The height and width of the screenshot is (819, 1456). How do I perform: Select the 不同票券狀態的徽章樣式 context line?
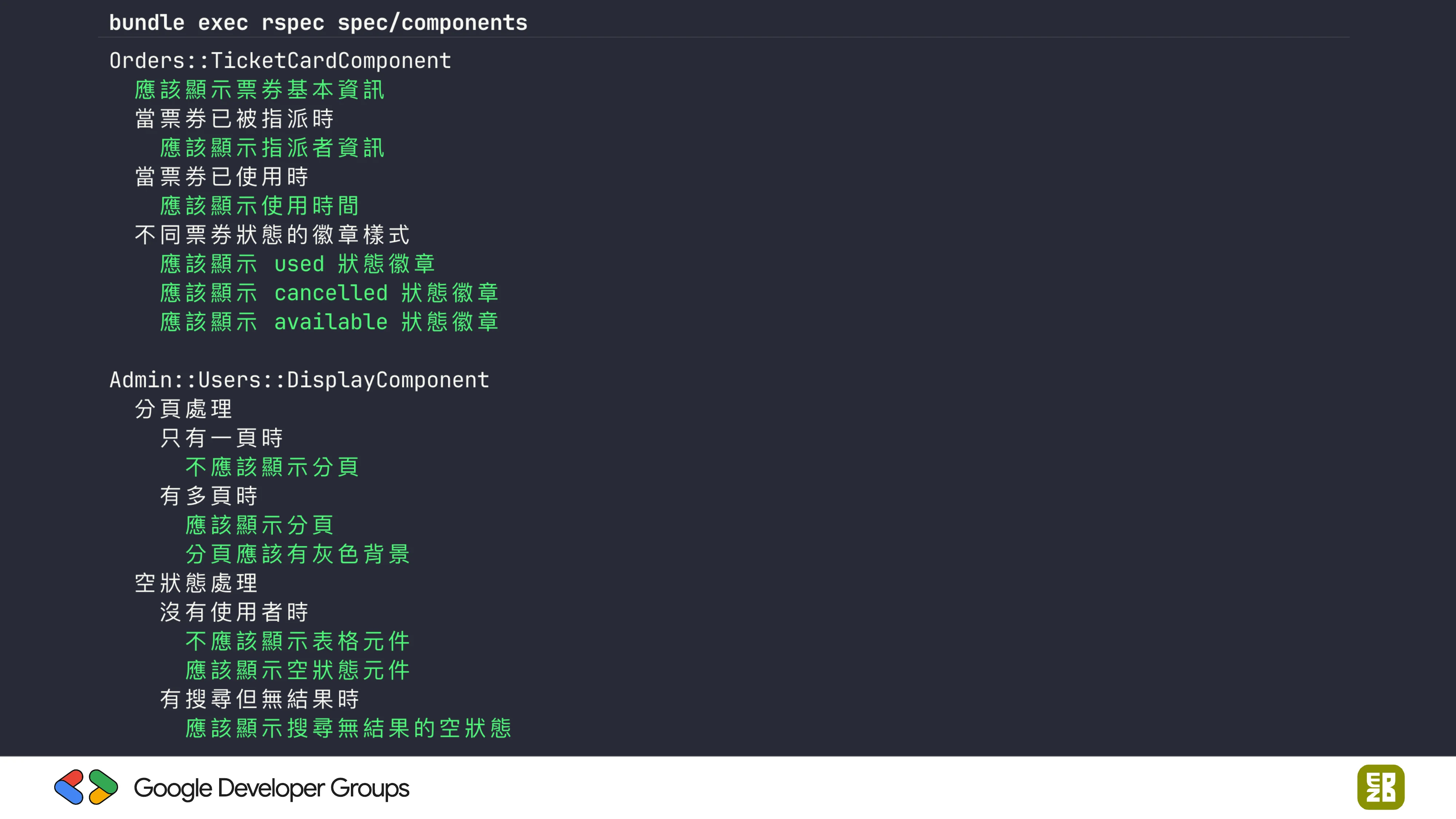point(272,234)
